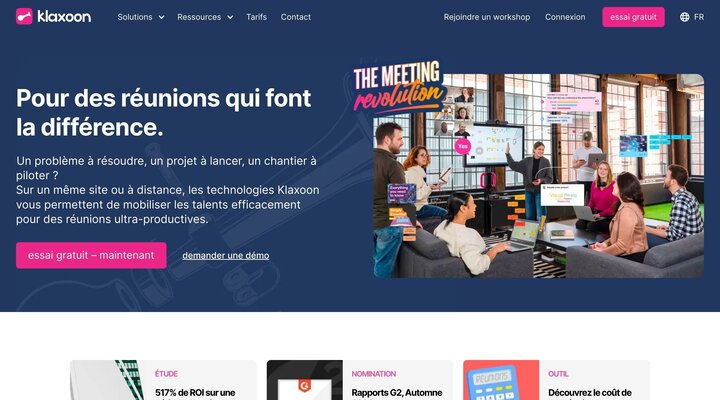Click the "essai gratuit" header button
This screenshot has height=400, width=720.
[x=633, y=17]
